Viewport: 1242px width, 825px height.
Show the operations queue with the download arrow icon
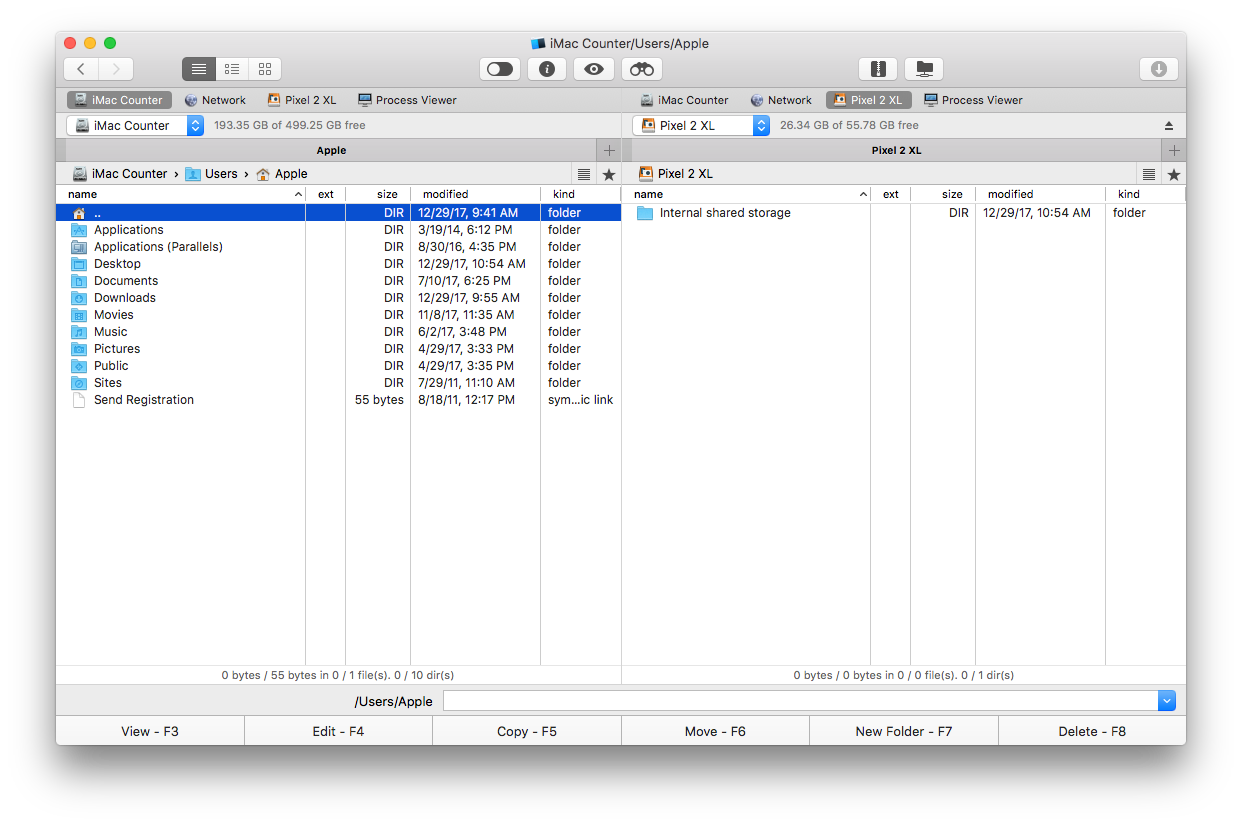(1159, 69)
